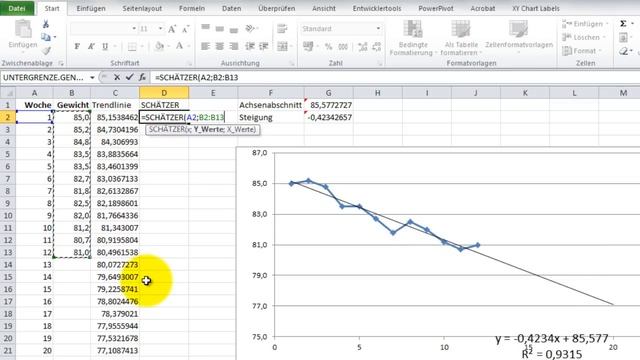Click Format in Zellen group

583,51
